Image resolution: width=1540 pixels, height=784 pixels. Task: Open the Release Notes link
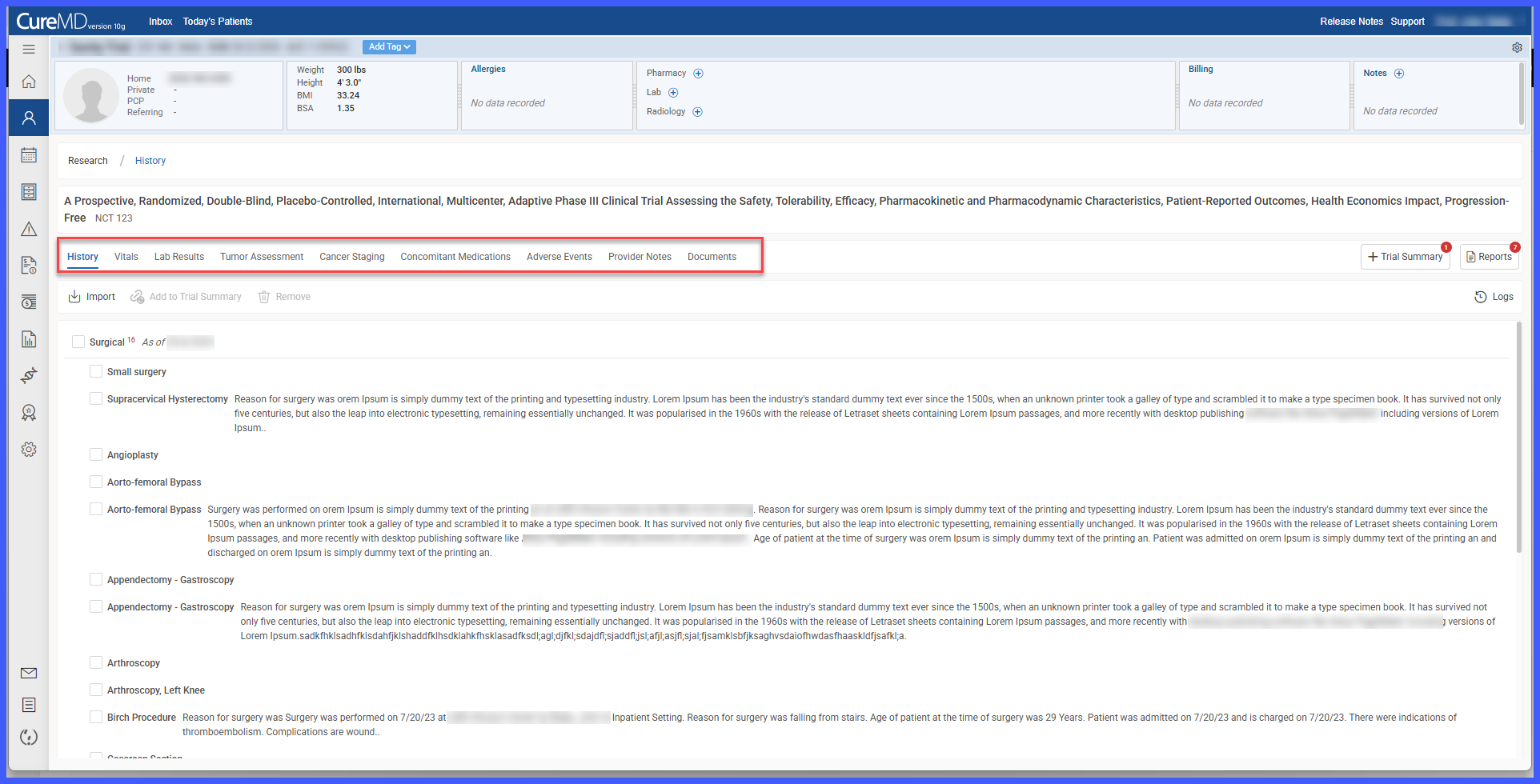(1351, 22)
